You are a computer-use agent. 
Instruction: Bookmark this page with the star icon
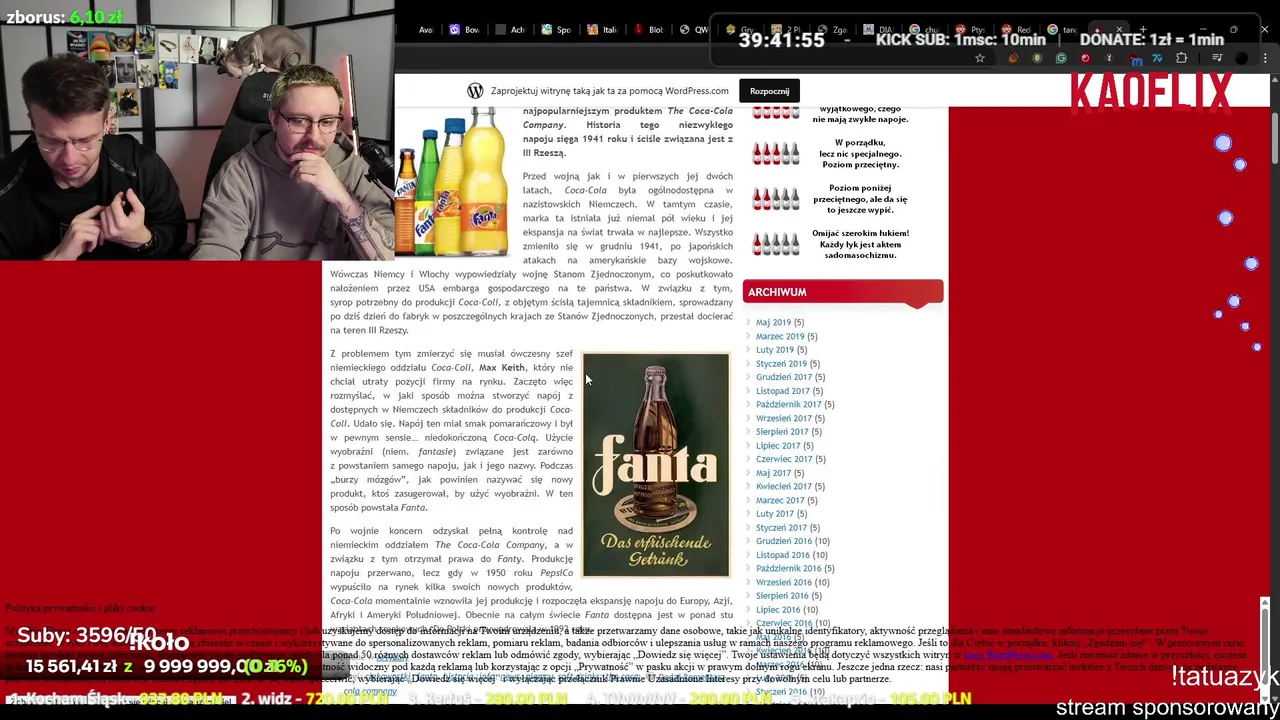point(980,58)
